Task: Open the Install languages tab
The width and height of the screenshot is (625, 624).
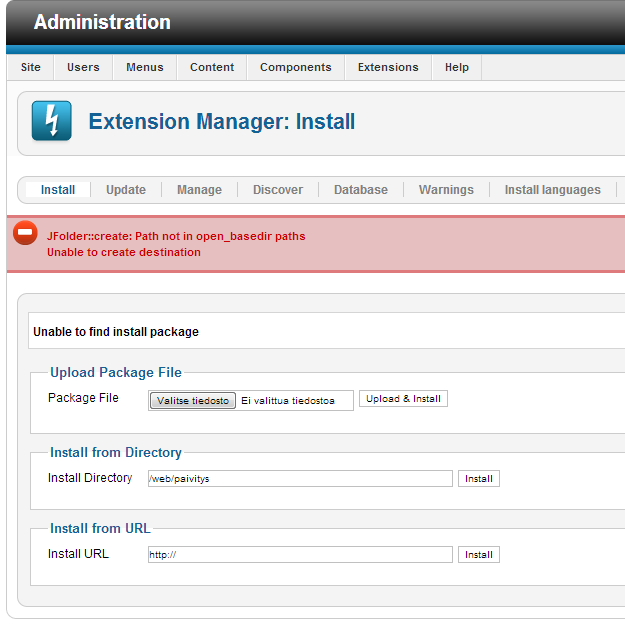Action: pyautogui.click(x=552, y=190)
